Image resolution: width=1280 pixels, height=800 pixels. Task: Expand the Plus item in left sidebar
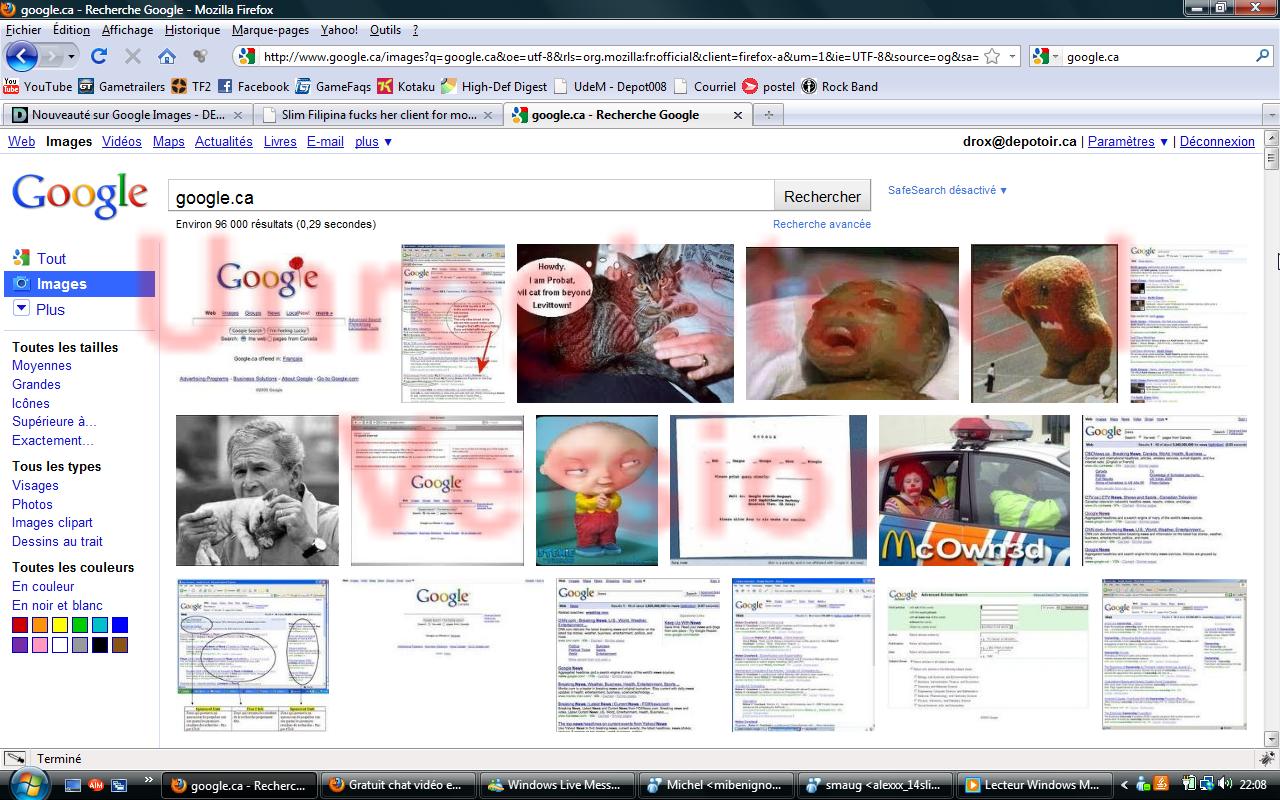39,309
